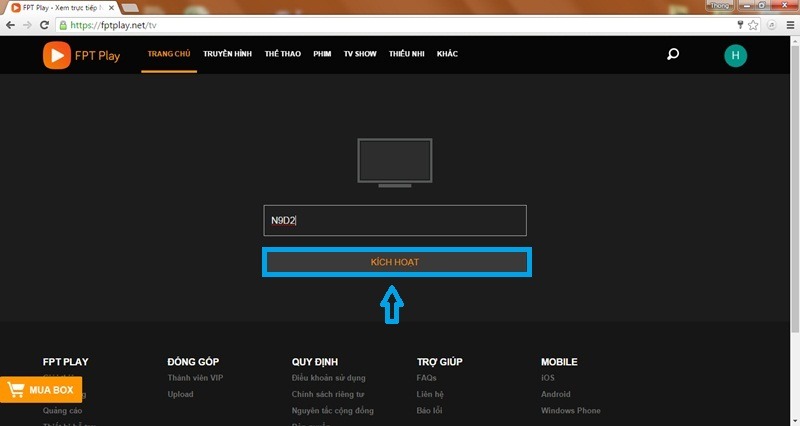Image resolution: width=800 pixels, height=426 pixels.
Task: Open the Thành viên VIP link
Action: tap(194, 378)
